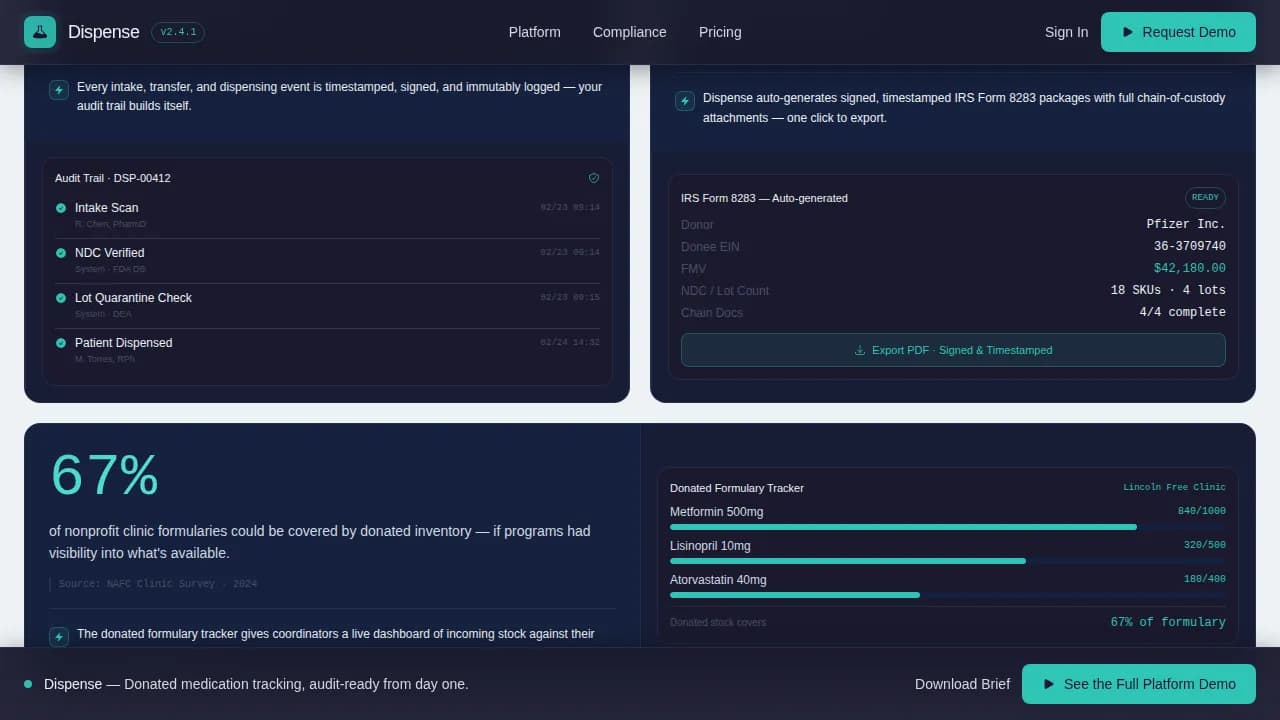Image resolution: width=1280 pixels, height=720 pixels.
Task: Click the Request Demo button
Action: click(x=1178, y=32)
